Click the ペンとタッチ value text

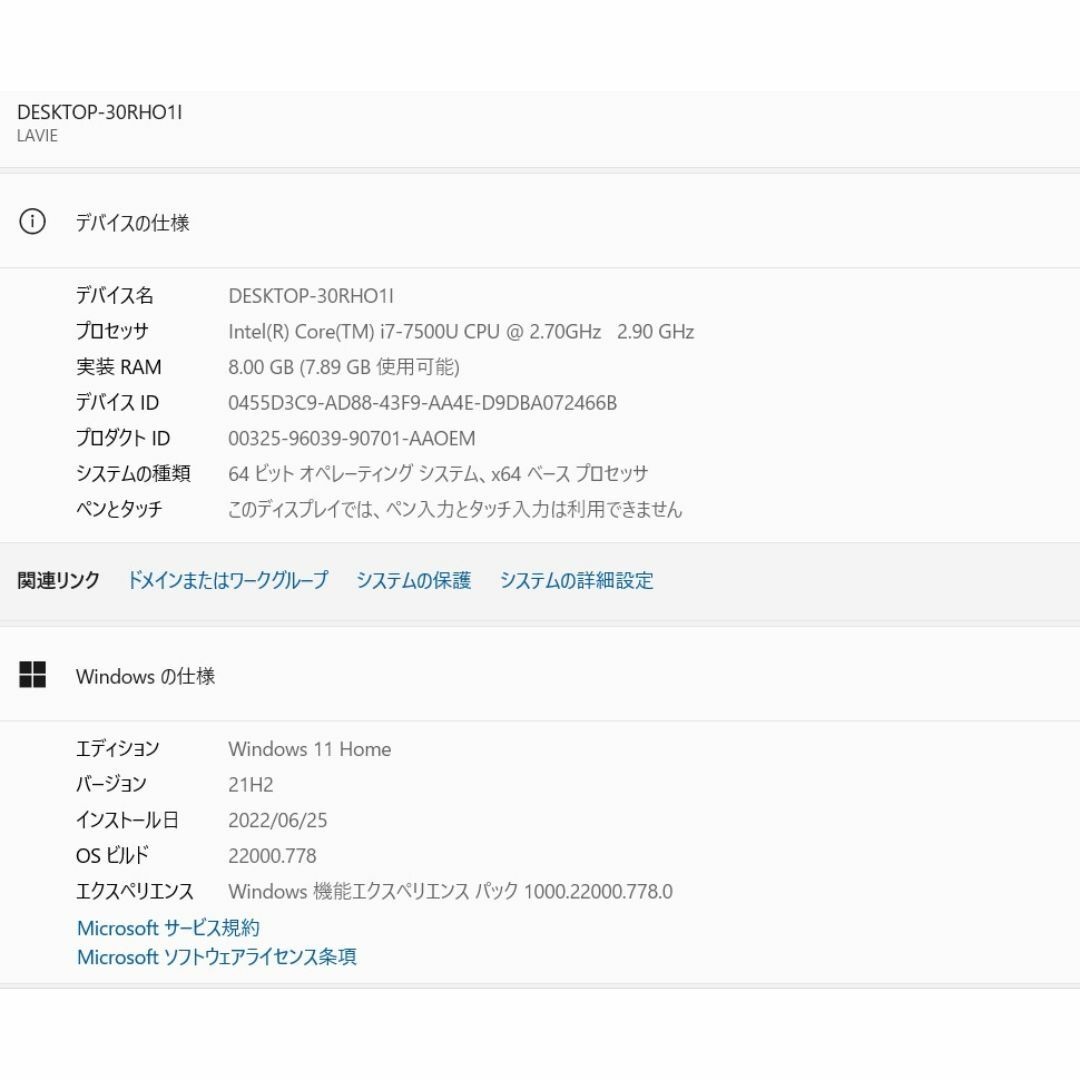[x=455, y=510]
